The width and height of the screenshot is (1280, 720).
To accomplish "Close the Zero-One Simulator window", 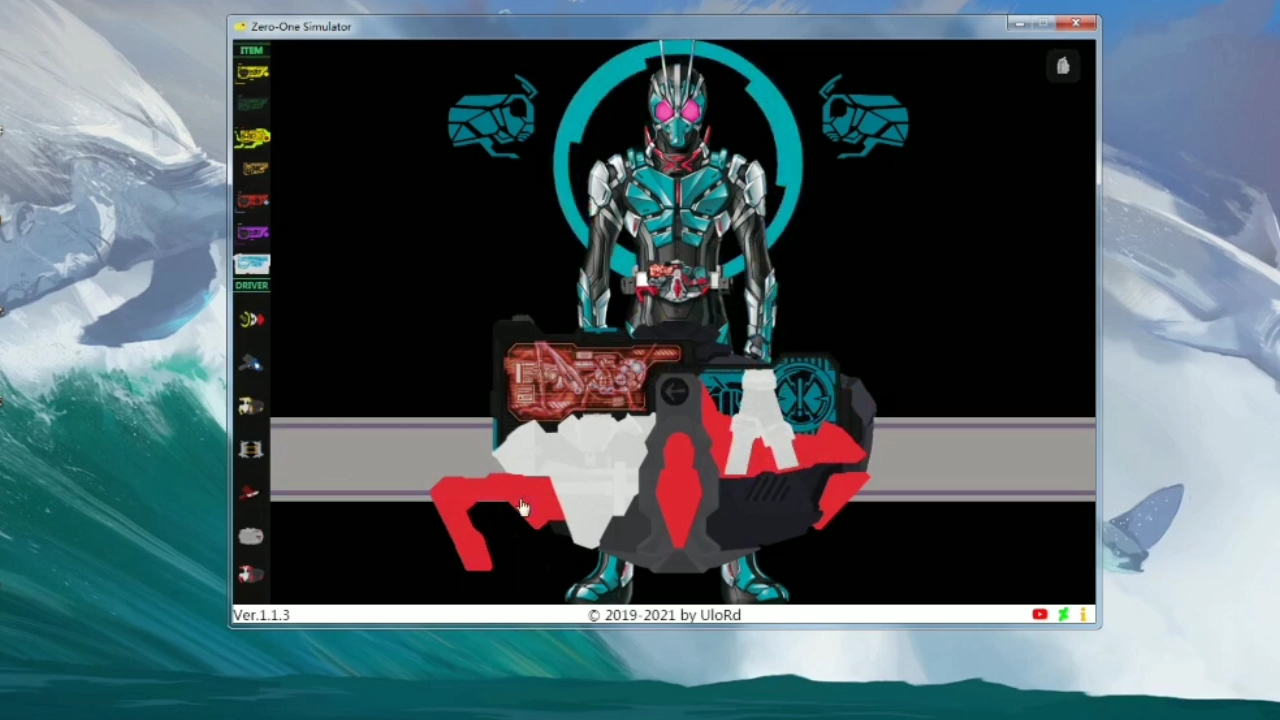I will pos(1076,24).
